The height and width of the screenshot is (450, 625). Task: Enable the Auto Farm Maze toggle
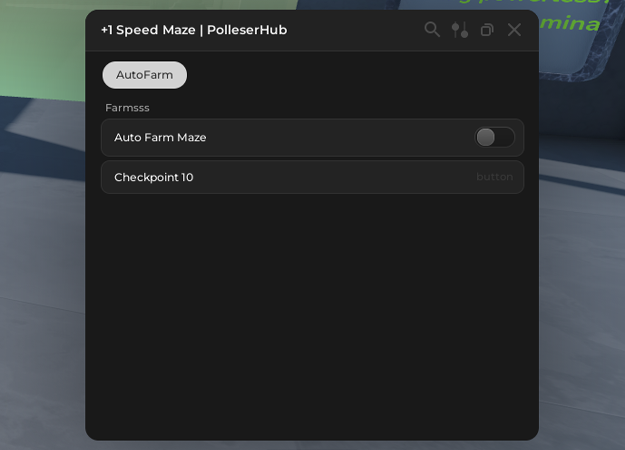(494, 137)
